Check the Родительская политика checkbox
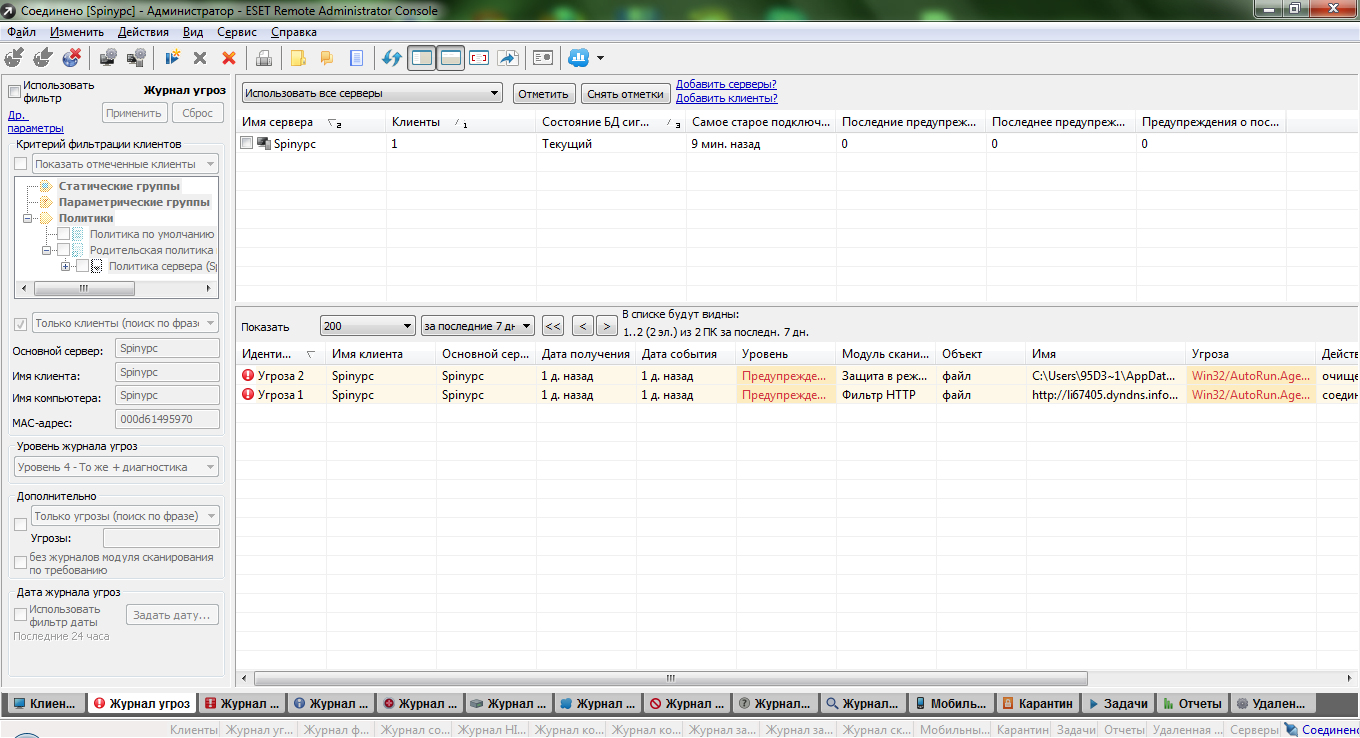This screenshot has height=738, width=1360. [63, 250]
